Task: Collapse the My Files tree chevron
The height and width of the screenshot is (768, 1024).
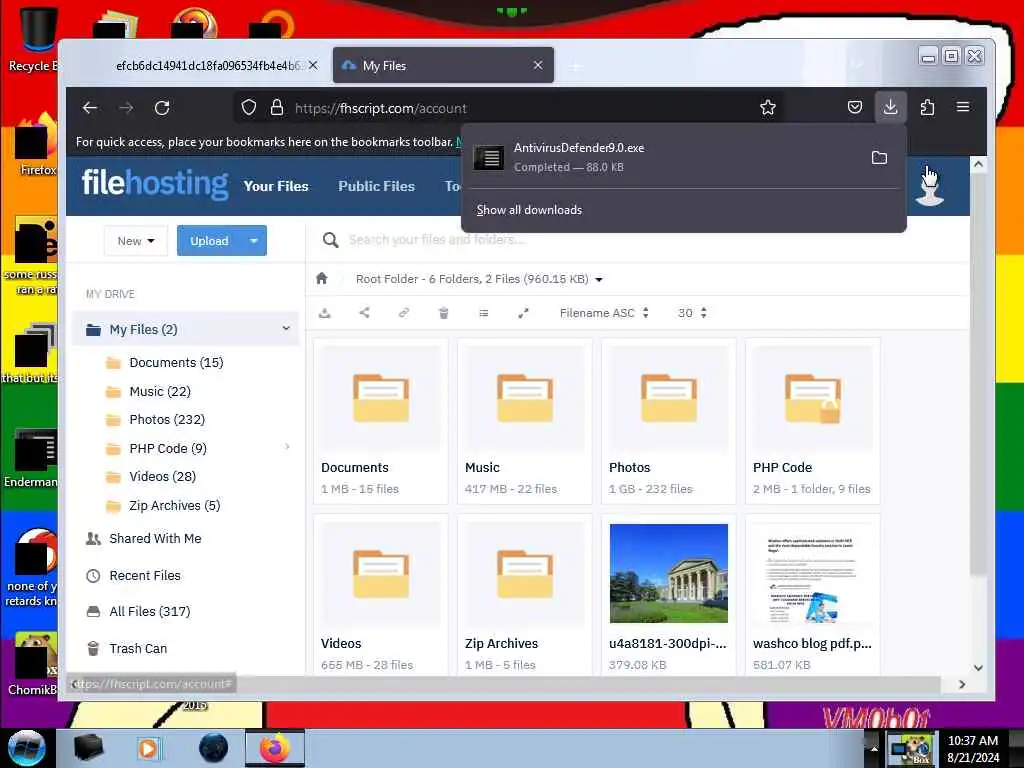Action: coord(286,328)
